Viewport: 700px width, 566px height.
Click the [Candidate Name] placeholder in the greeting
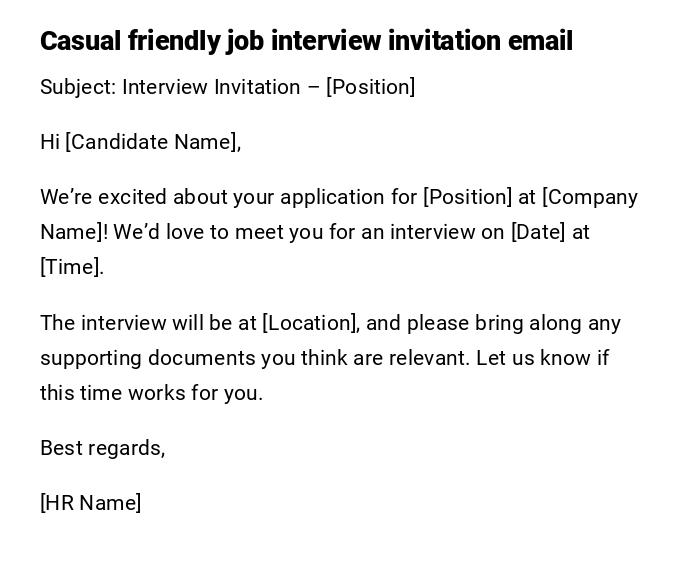coord(153,142)
